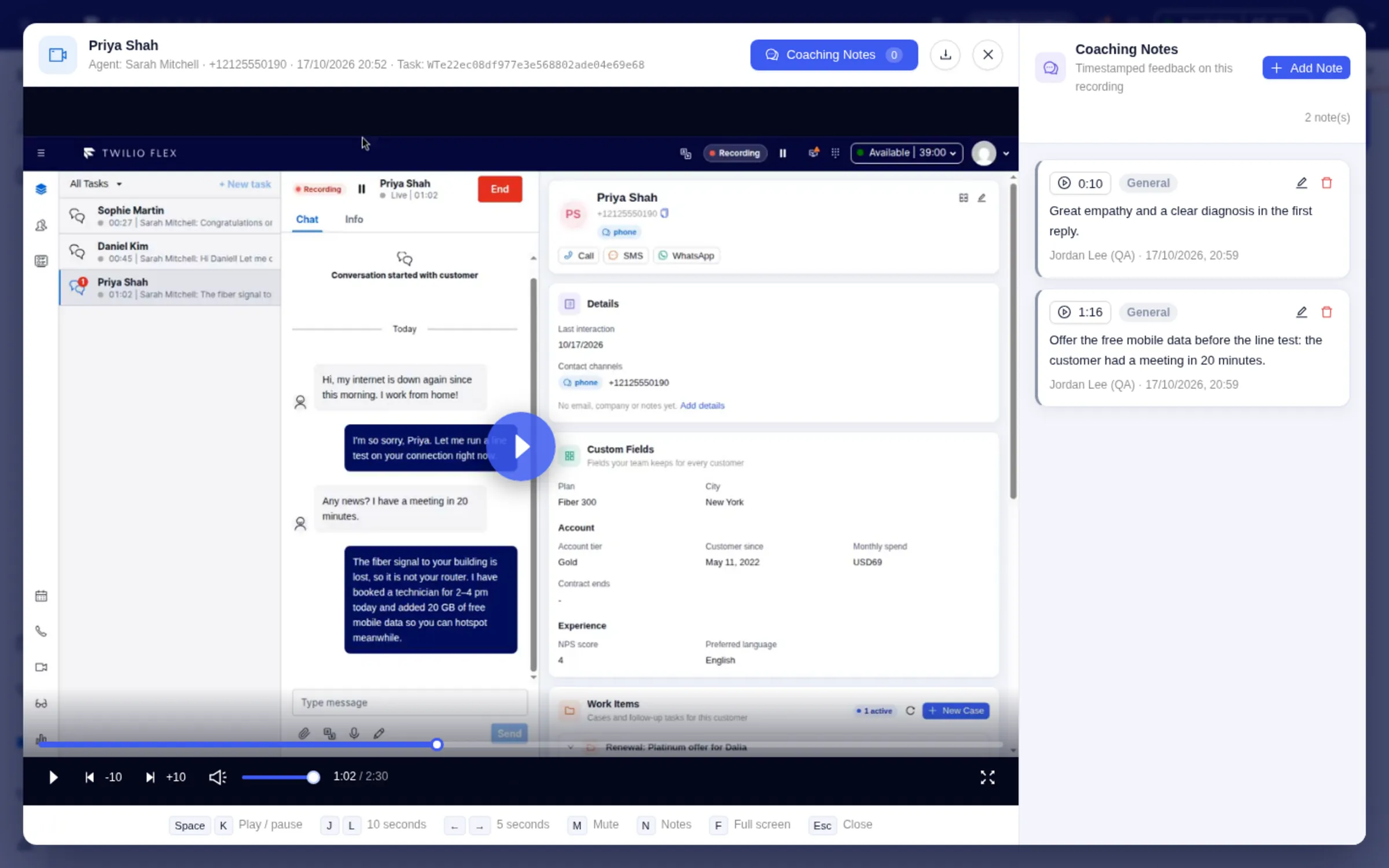Click the WhatsApp channel button
Viewport: 1389px width, 868px height.
[686, 255]
